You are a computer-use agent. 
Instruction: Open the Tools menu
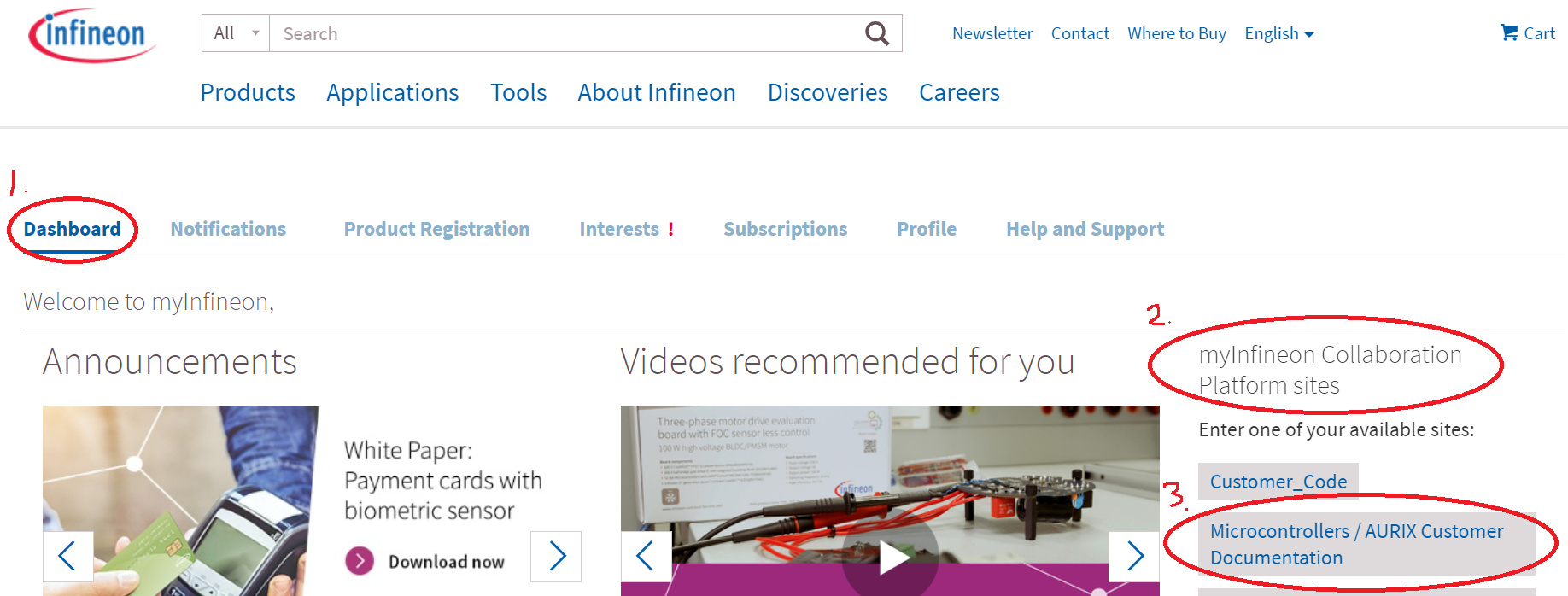click(x=518, y=92)
